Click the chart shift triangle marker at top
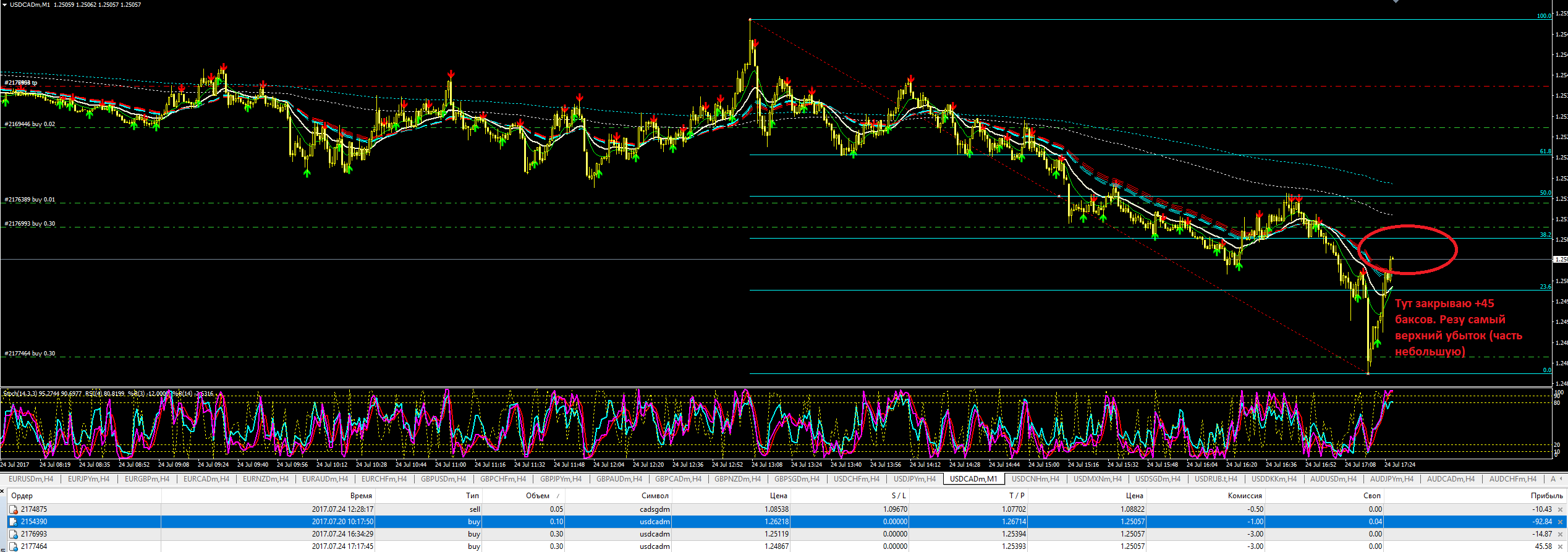The height and width of the screenshot is (552, 1568). coord(1396,2)
